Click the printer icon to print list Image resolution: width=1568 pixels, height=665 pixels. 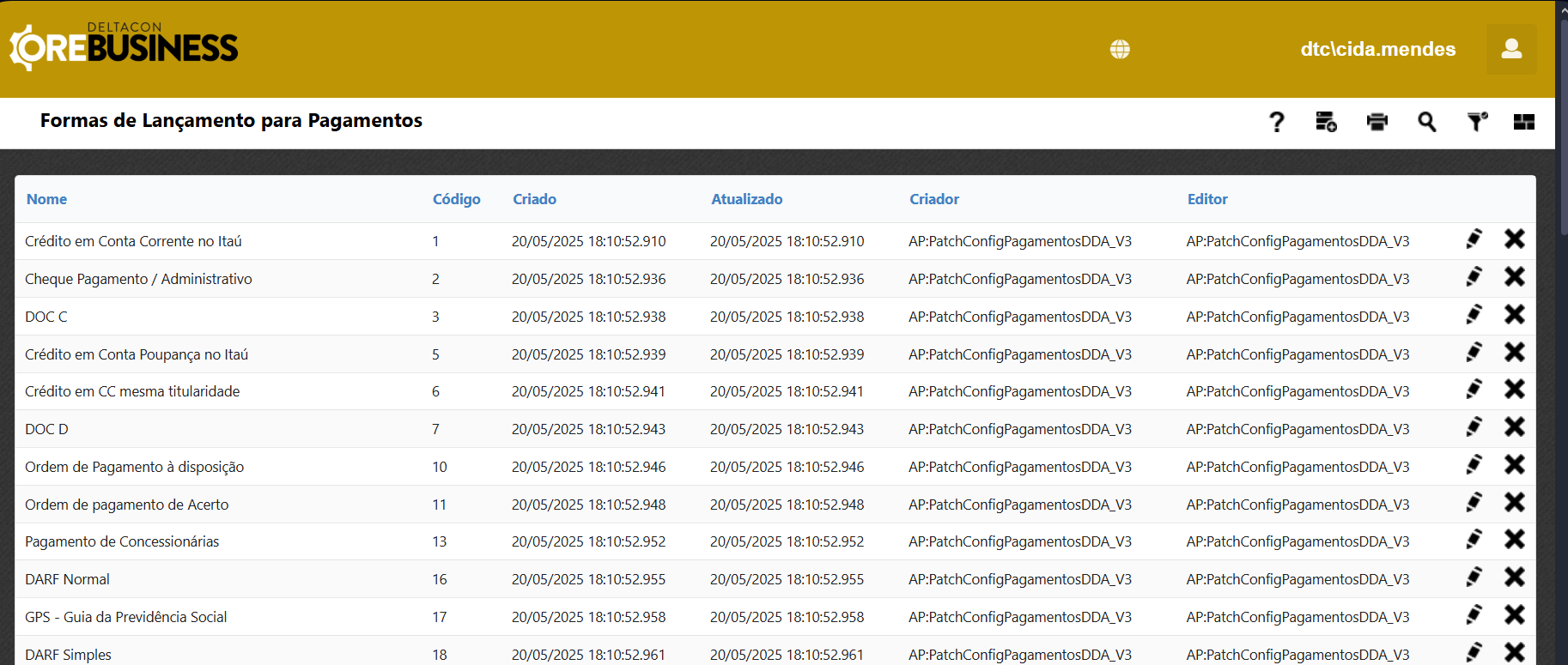pos(1377,123)
